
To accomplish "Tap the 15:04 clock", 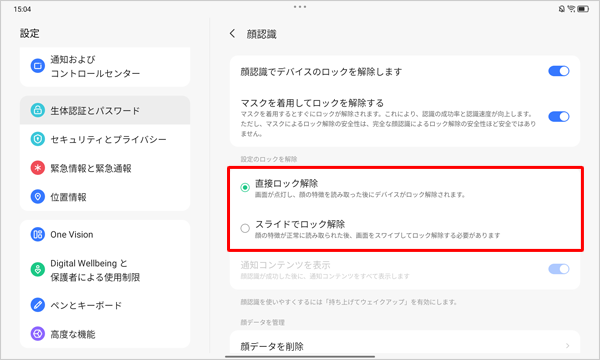I will pos(22,9).
